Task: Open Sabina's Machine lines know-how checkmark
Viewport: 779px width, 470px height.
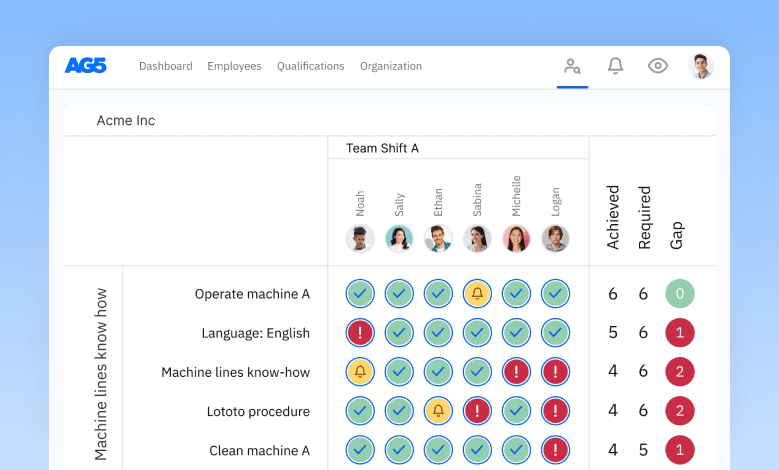Action: pos(477,372)
